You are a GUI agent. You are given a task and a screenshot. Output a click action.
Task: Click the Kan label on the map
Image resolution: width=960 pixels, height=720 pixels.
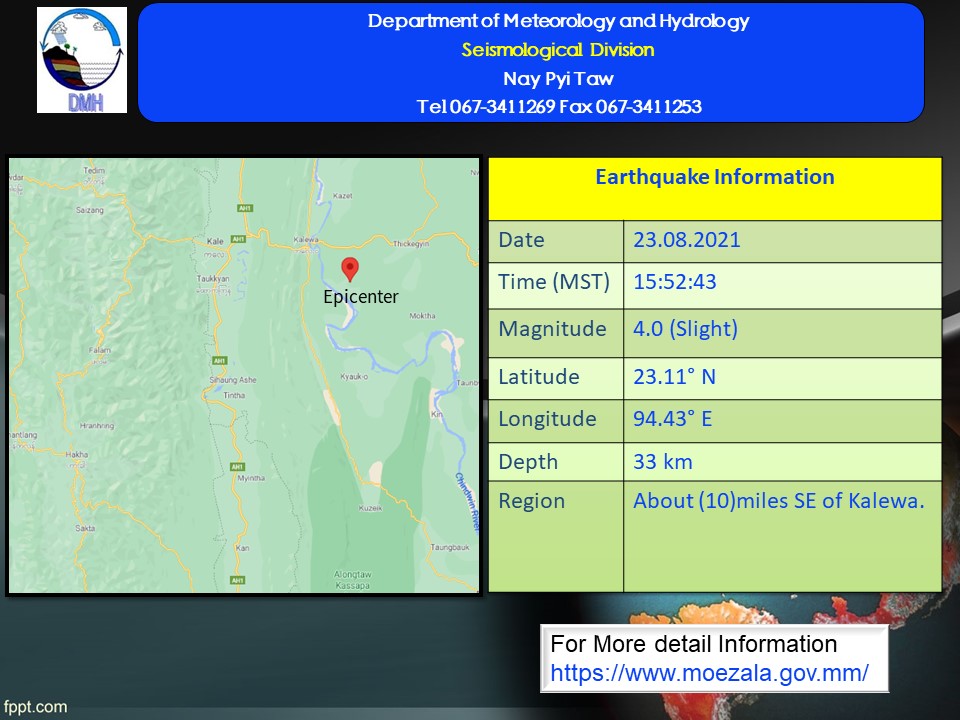(242, 548)
